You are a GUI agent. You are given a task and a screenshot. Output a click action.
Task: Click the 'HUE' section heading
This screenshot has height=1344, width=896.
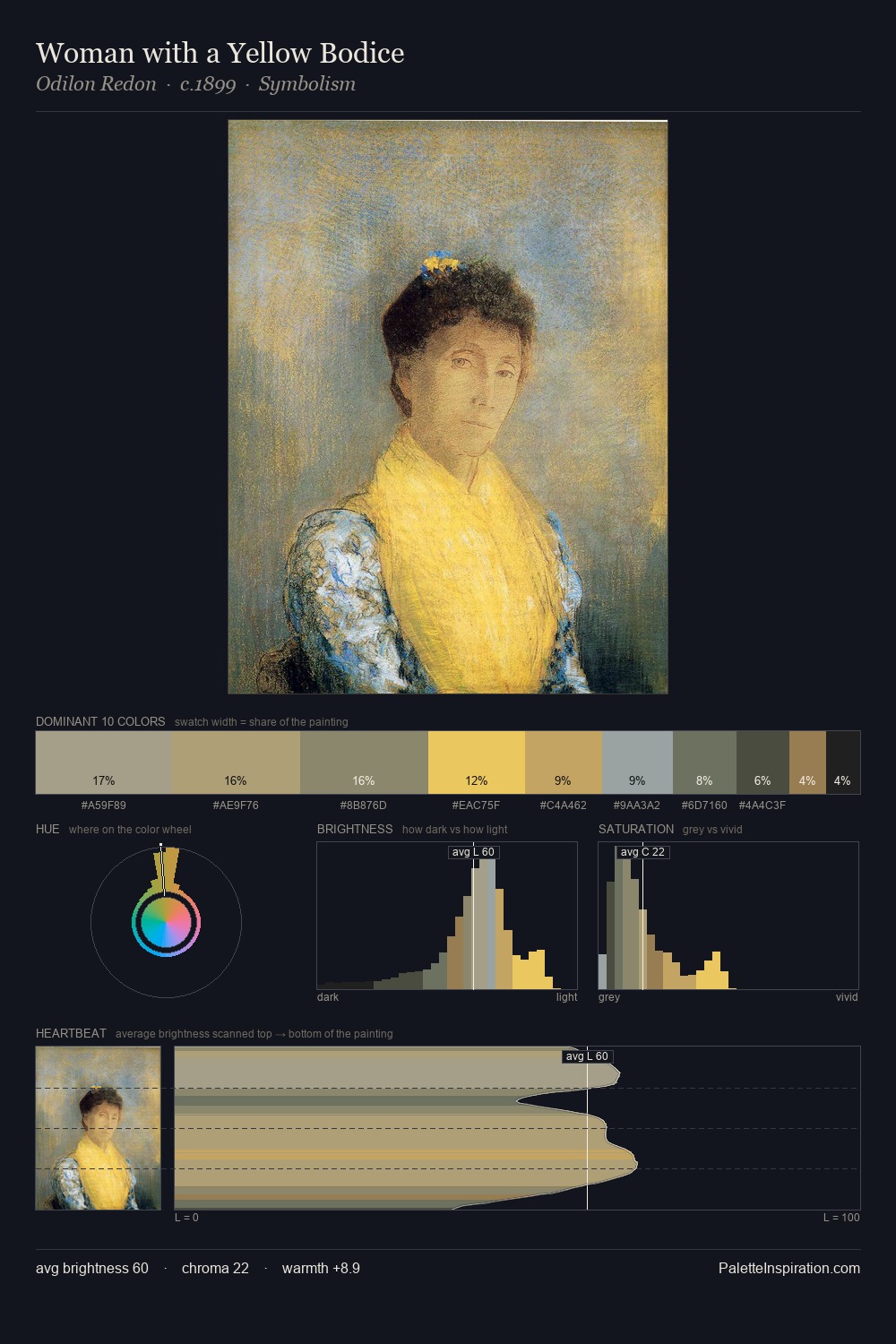(x=47, y=829)
